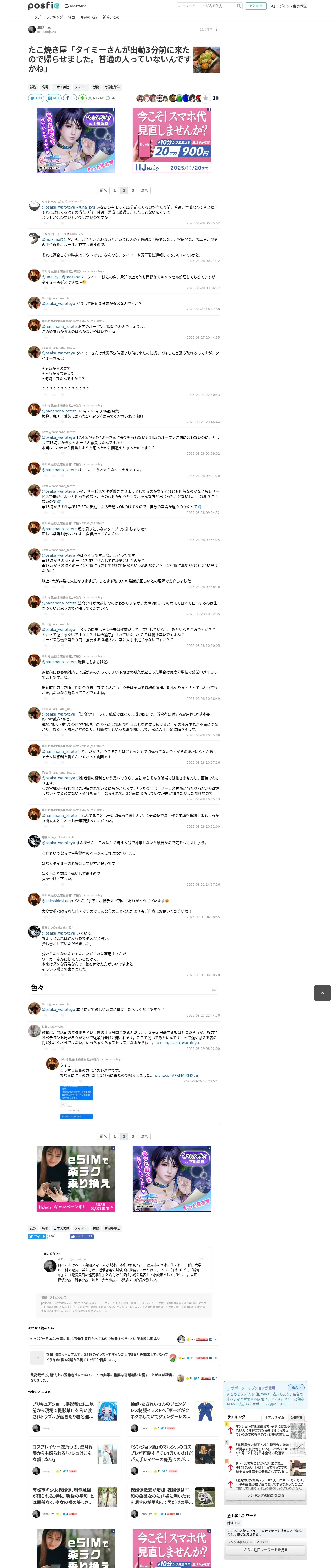Open the ランキング menu item
Viewport: 336px width, 1568px height.
pos(54,17)
